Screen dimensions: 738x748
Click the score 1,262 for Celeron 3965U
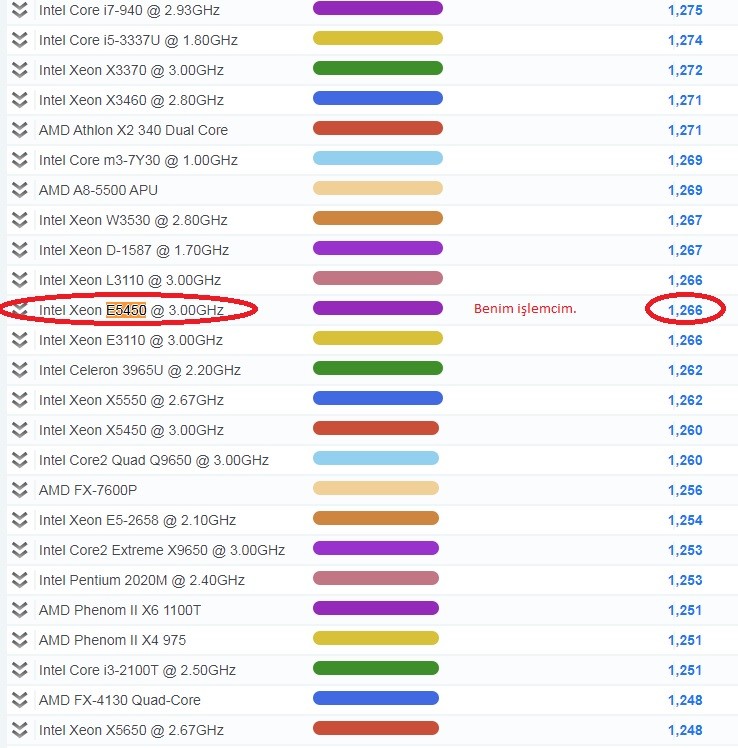pos(685,370)
